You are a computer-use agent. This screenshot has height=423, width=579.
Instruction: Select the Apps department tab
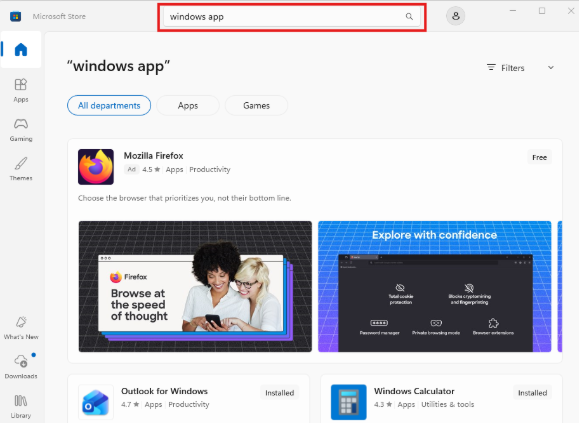point(188,106)
